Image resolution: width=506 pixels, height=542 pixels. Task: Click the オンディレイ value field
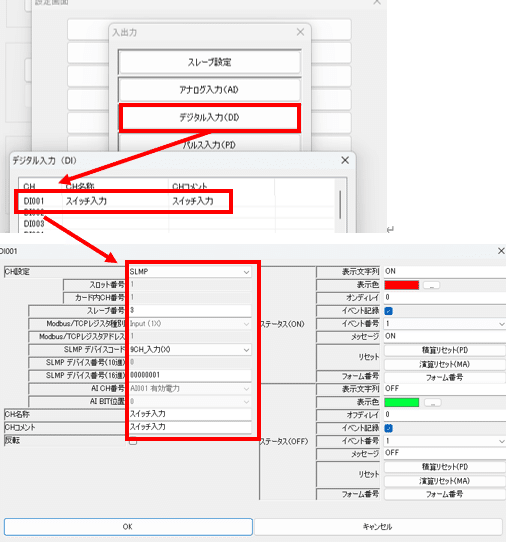445,297
